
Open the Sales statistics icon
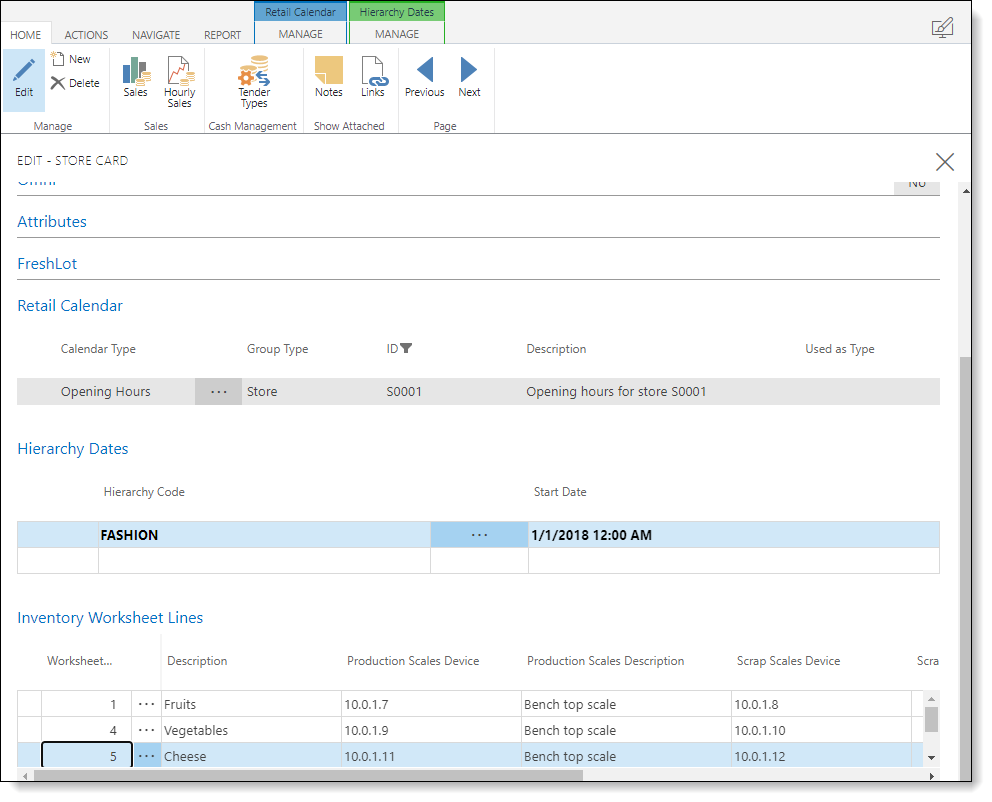tap(135, 77)
